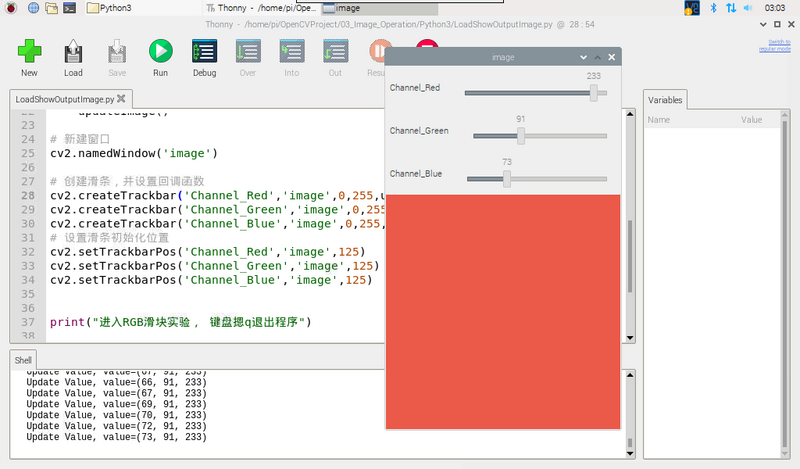Click the New file toolbar icon
The height and width of the screenshot is (469, 800).
point(29,52)
